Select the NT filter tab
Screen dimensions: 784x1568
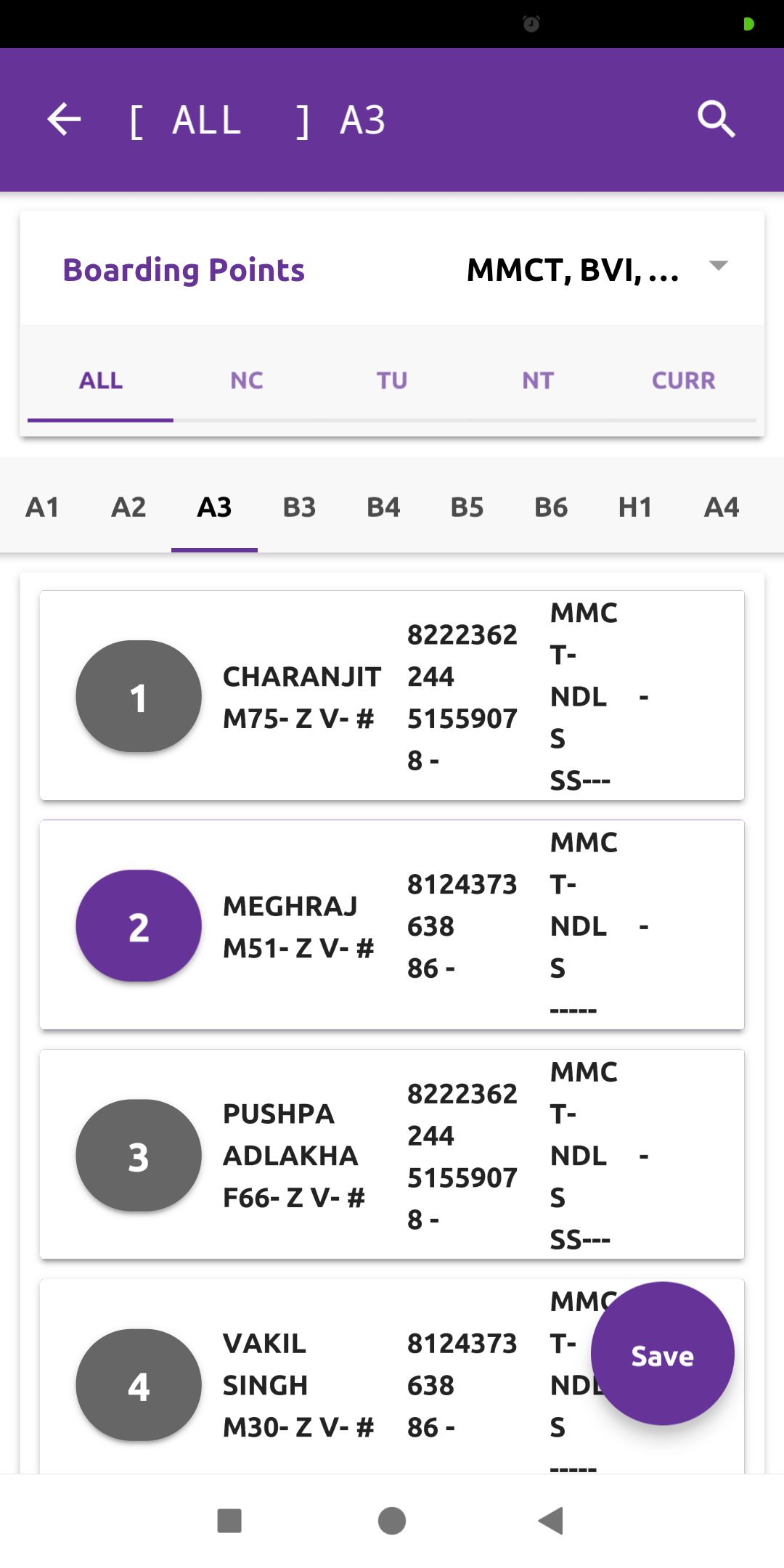pos(538,380)
